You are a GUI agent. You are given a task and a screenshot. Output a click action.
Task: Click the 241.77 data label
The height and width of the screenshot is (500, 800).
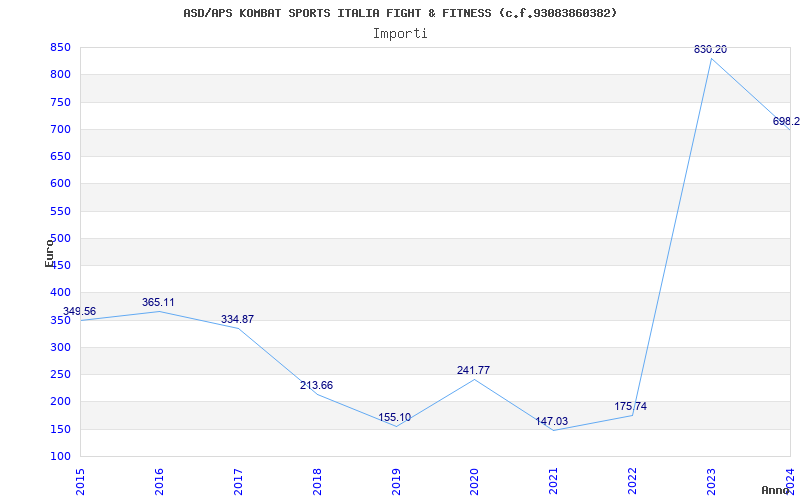(x=473, y=370)
